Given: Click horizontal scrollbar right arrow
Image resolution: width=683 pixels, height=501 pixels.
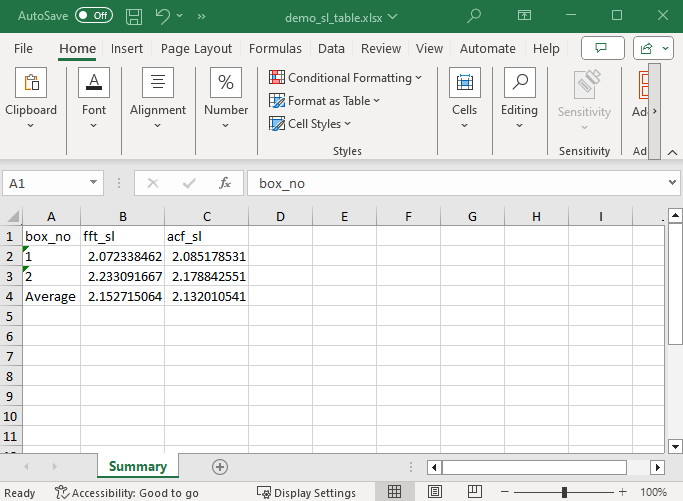Looking at the screenshot, I should pos(657,467).
